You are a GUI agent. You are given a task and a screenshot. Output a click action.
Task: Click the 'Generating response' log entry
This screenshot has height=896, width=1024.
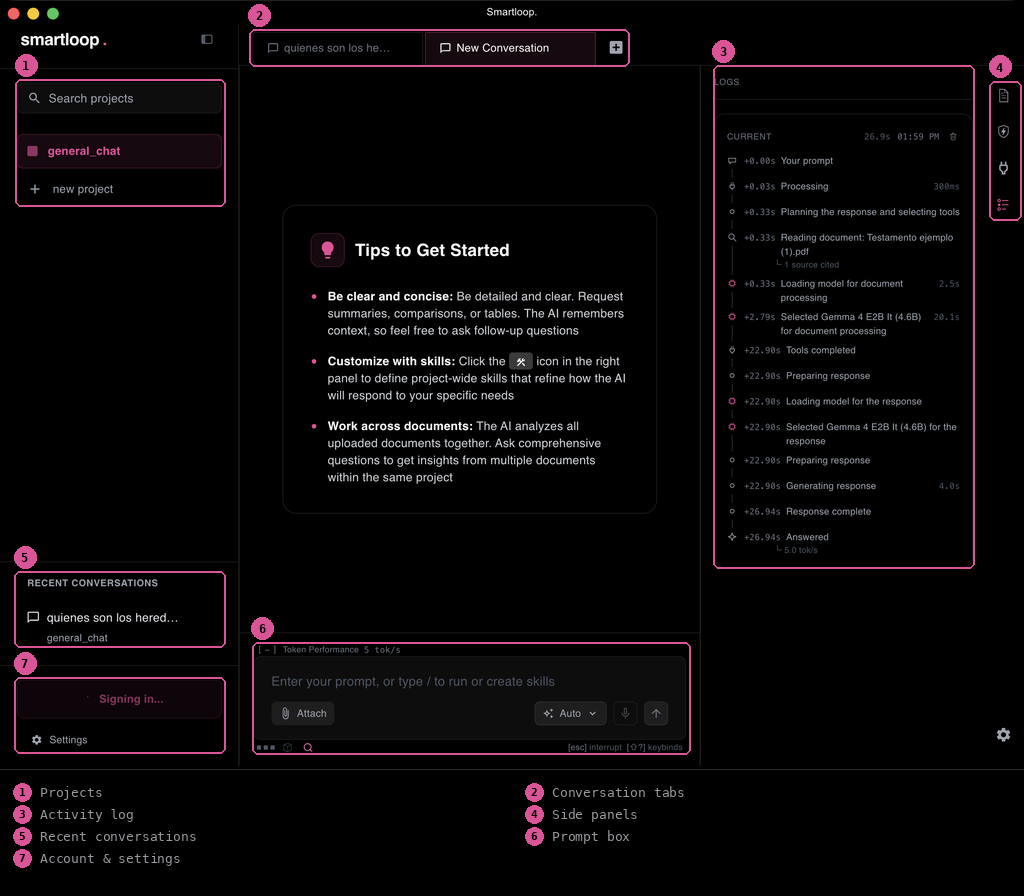pos(831,486)
